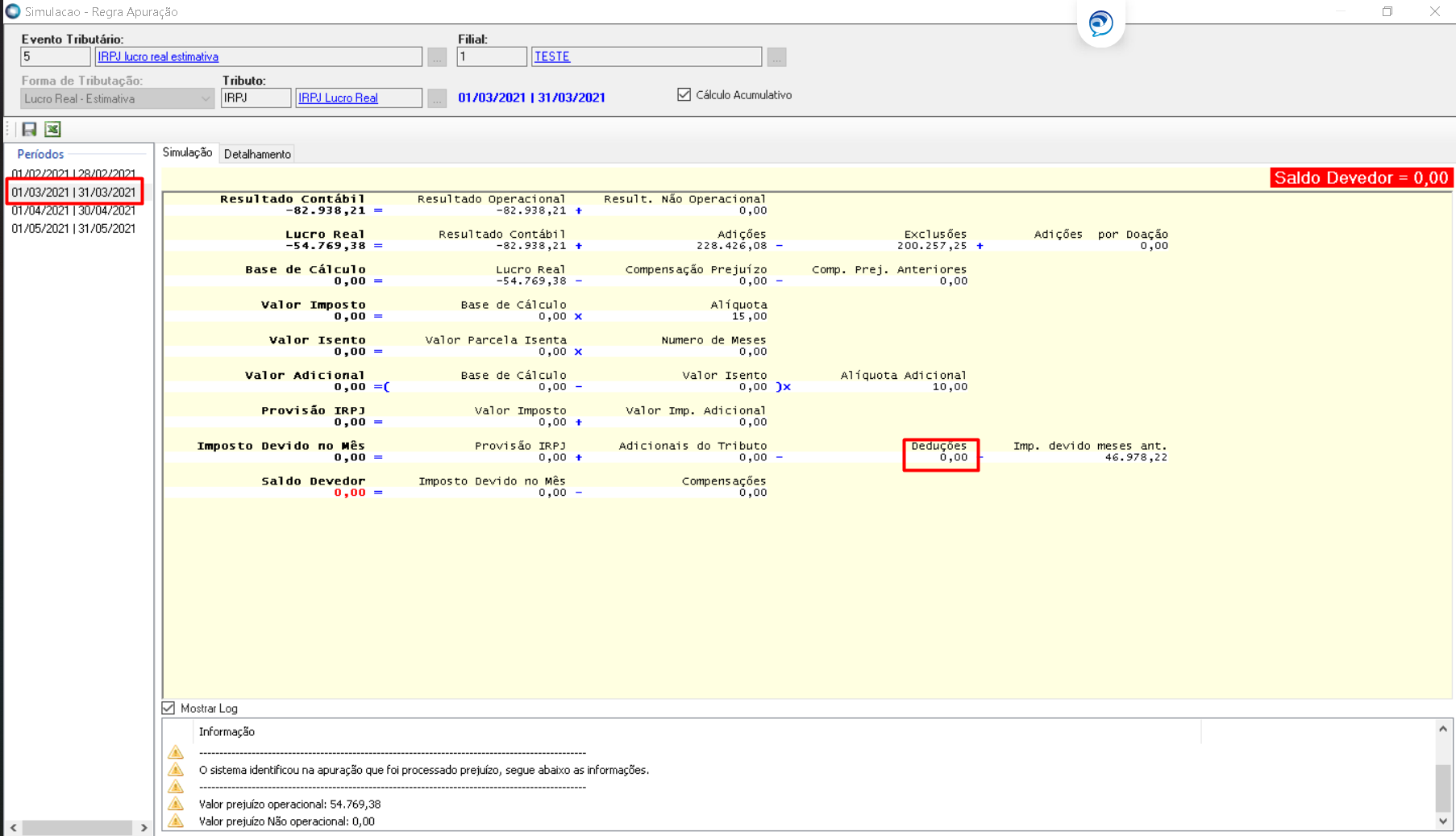Open lookup button next to Evento Tributário

point(437,57)
